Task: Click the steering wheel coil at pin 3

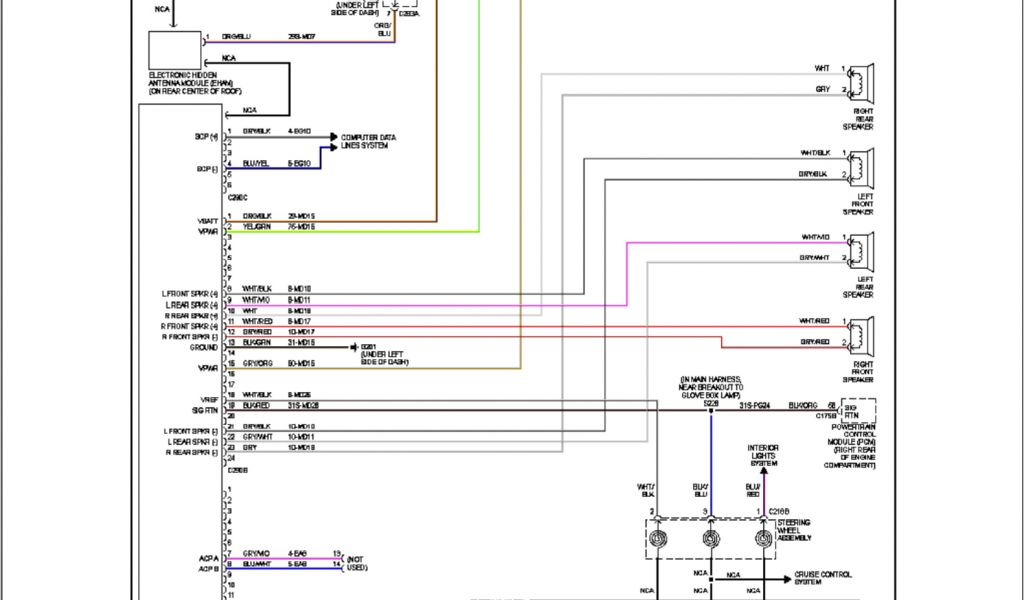Action: (x=712, y=540)
